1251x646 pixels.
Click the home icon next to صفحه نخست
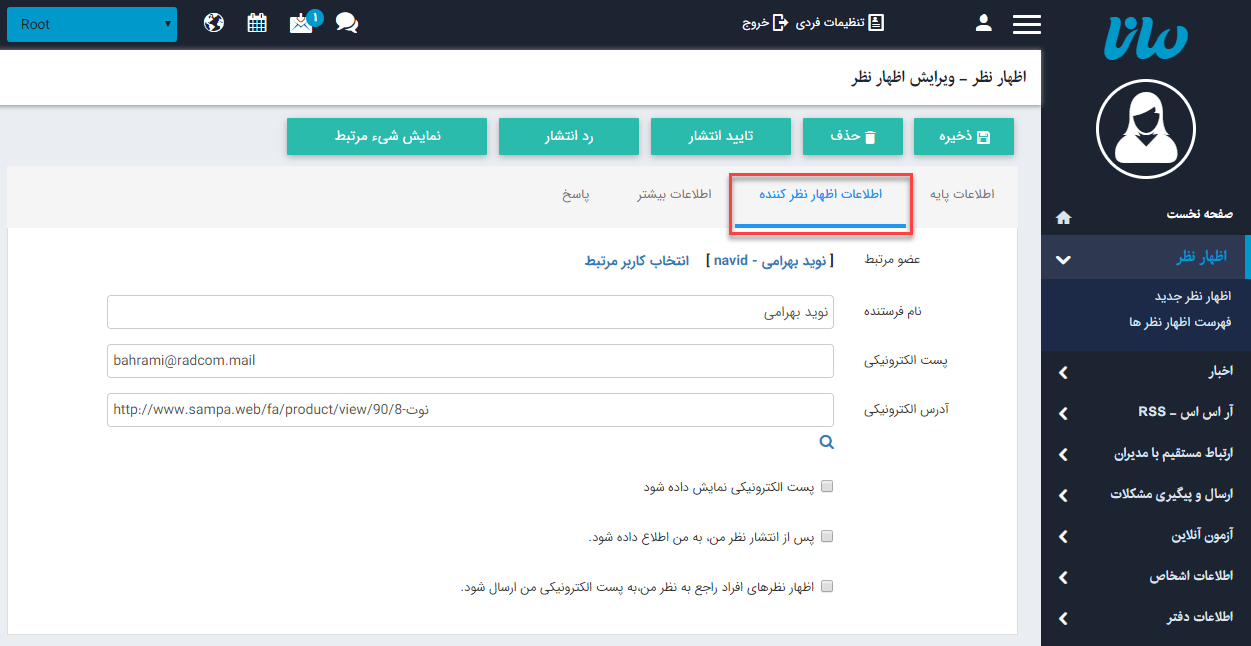point(1063,216)
